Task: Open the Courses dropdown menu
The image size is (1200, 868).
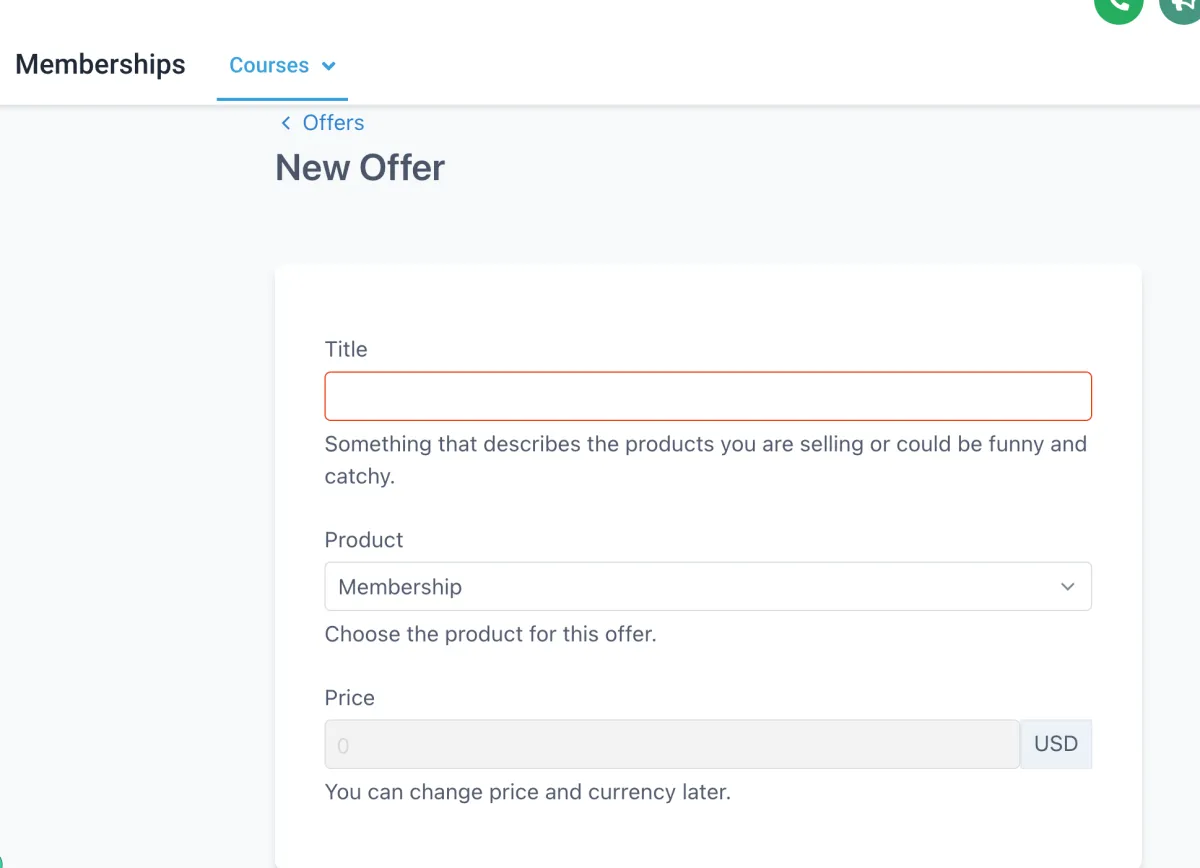Action: point(282,66)
